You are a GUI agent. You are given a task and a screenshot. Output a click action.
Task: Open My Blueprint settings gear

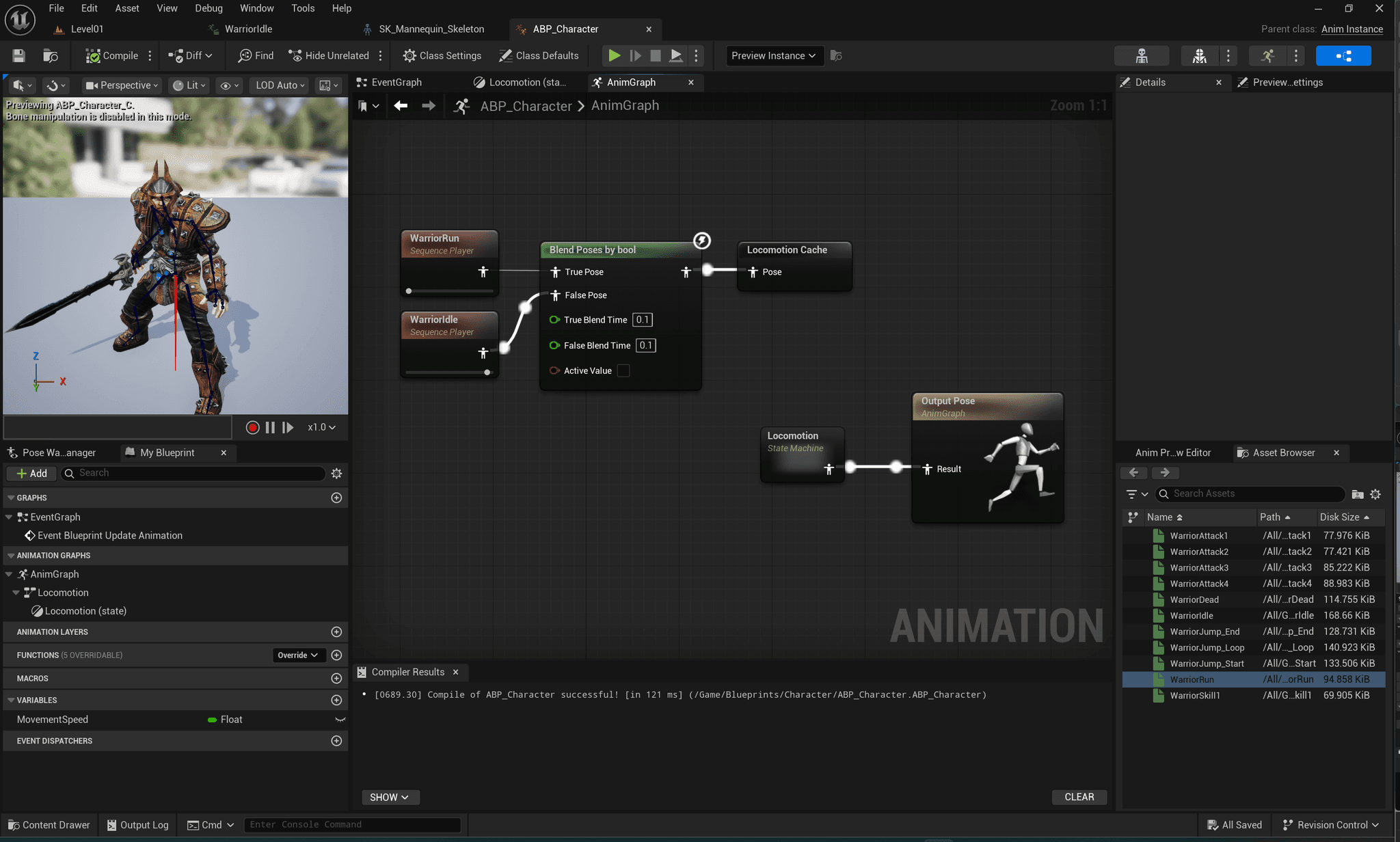click(x=336, y=473)
